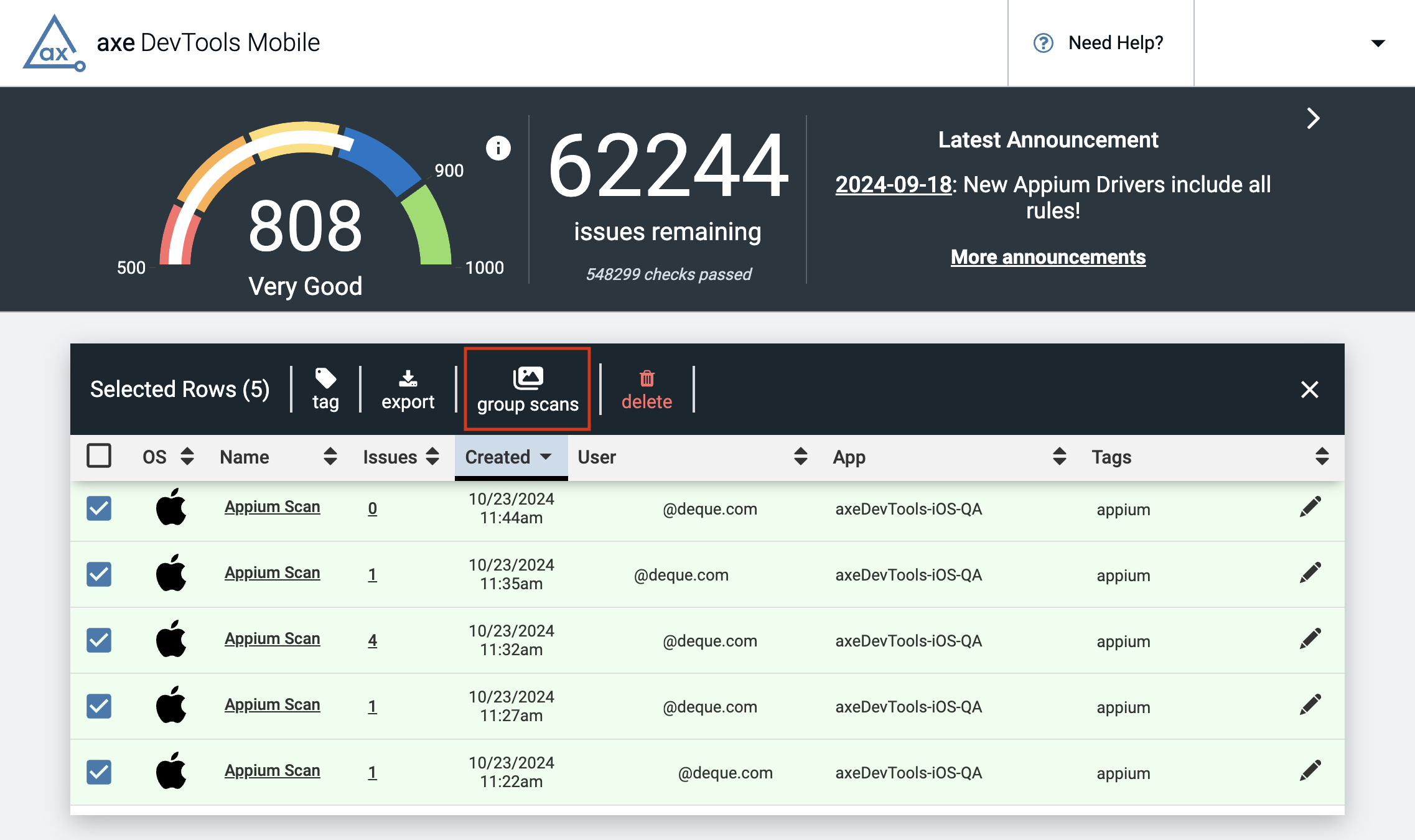This screenshot has width=1415, height=840.
Task: Uncheck the 11:35am Appium Scan row
Action: [99, 574]
